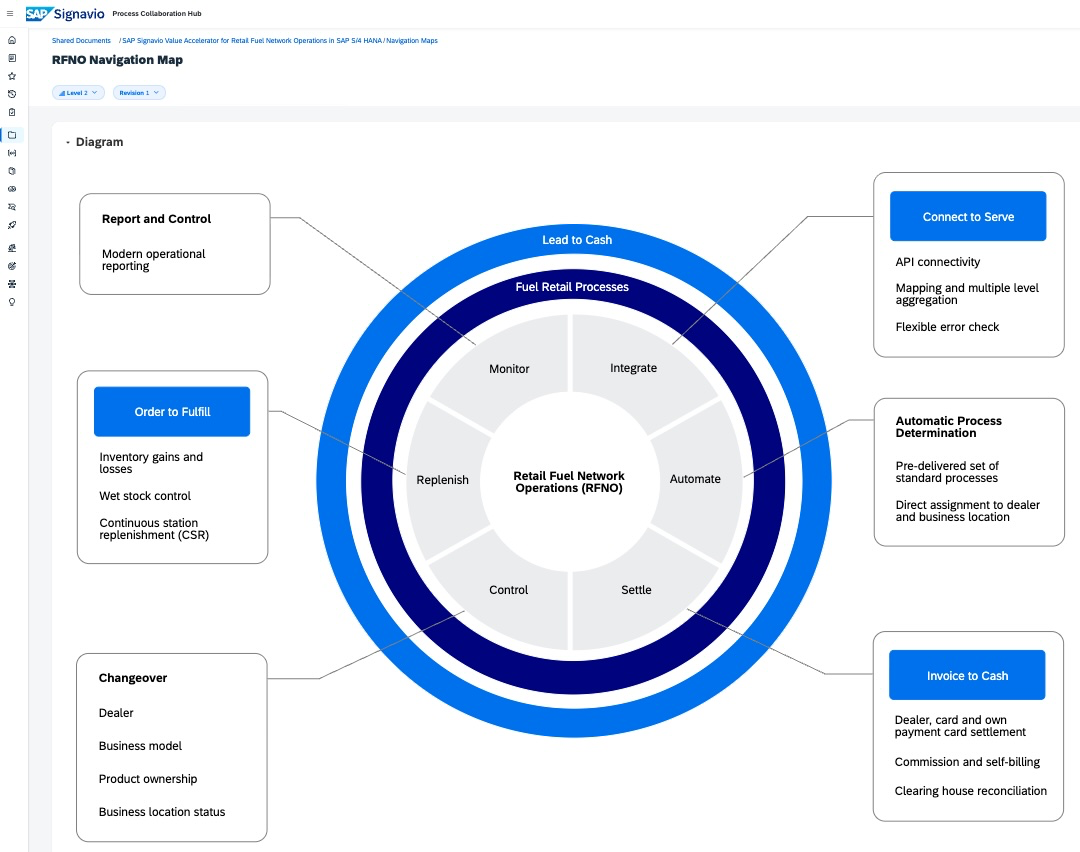Click the Connect to Serve button
Viewport: 1080px width, 852px height.
coord(967,217)
